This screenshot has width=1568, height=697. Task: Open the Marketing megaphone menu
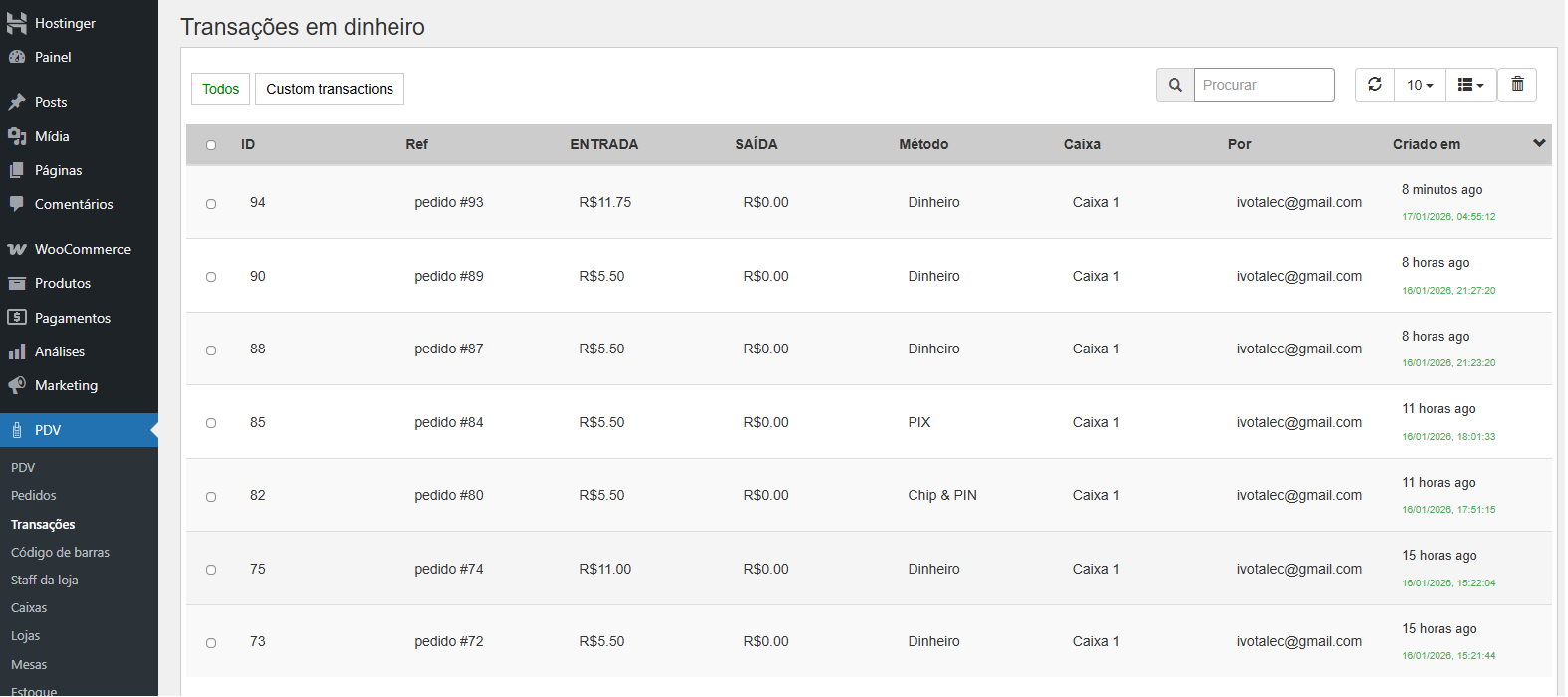point(66,385)
